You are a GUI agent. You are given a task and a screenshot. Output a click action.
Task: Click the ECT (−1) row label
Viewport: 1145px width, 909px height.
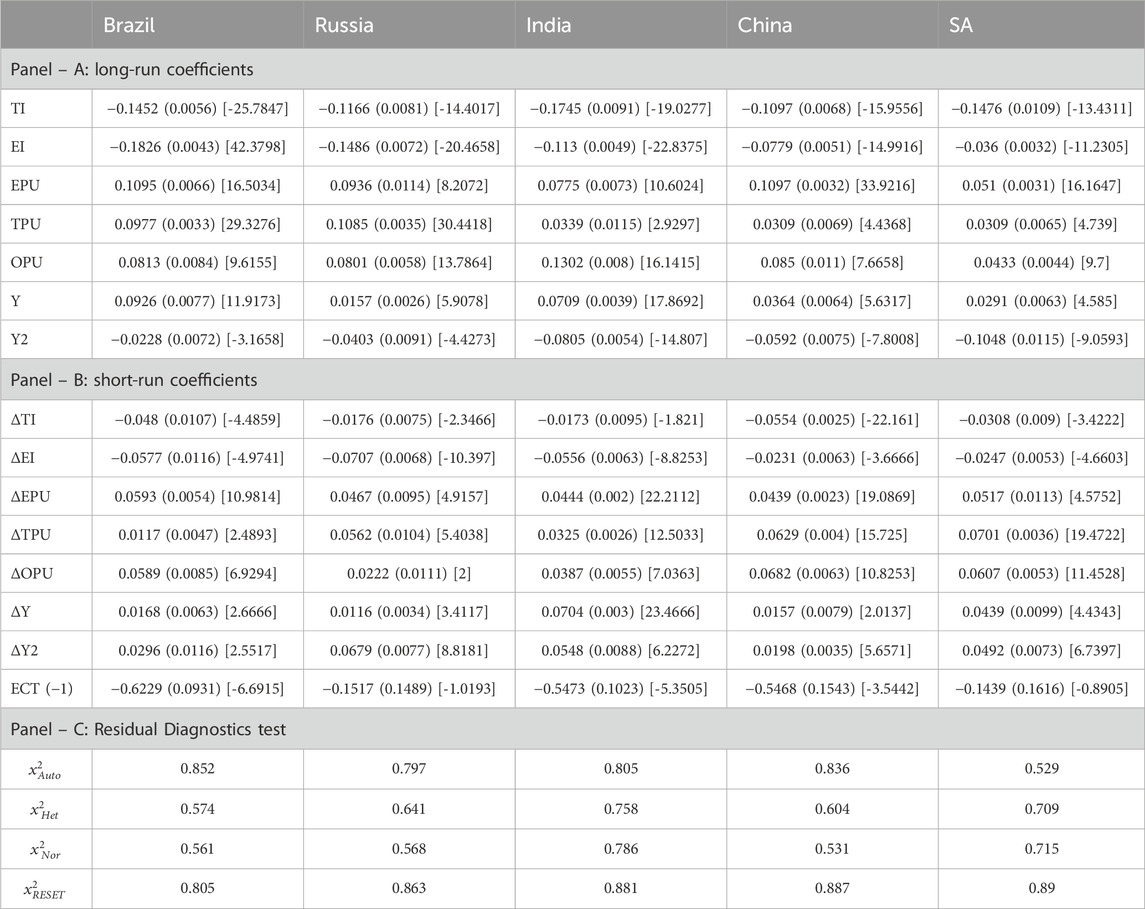(42, 689)
